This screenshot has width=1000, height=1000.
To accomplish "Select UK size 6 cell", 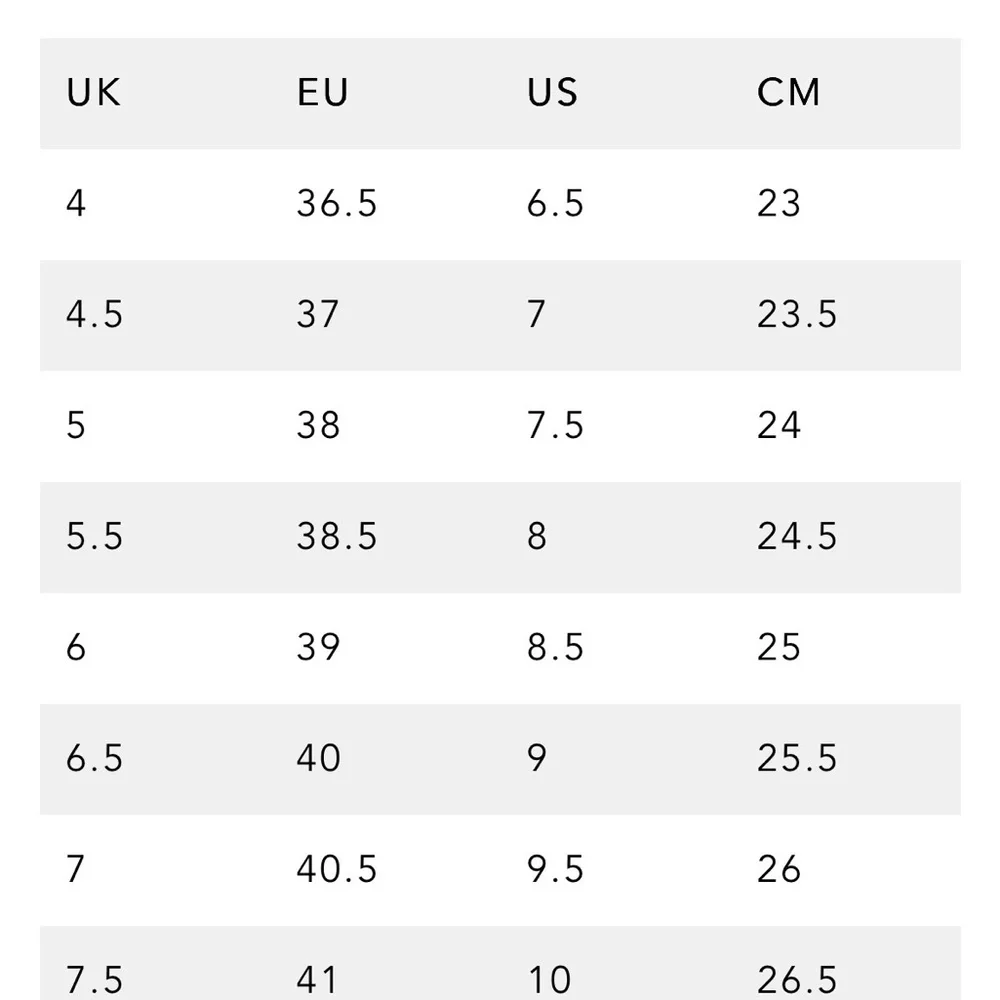I will tap(76, 648).
